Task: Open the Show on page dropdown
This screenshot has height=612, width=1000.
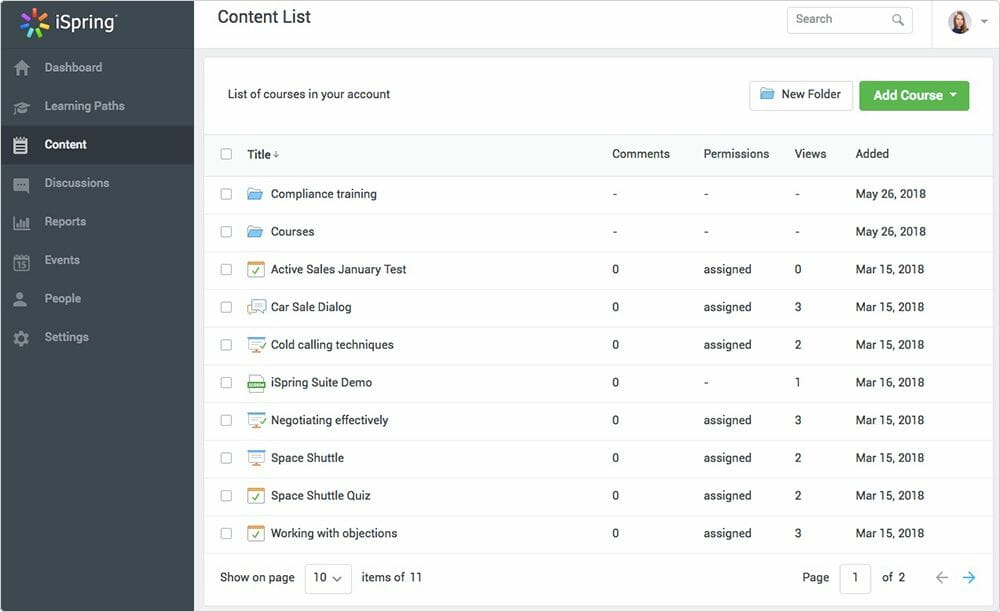Action: (328, 577)
